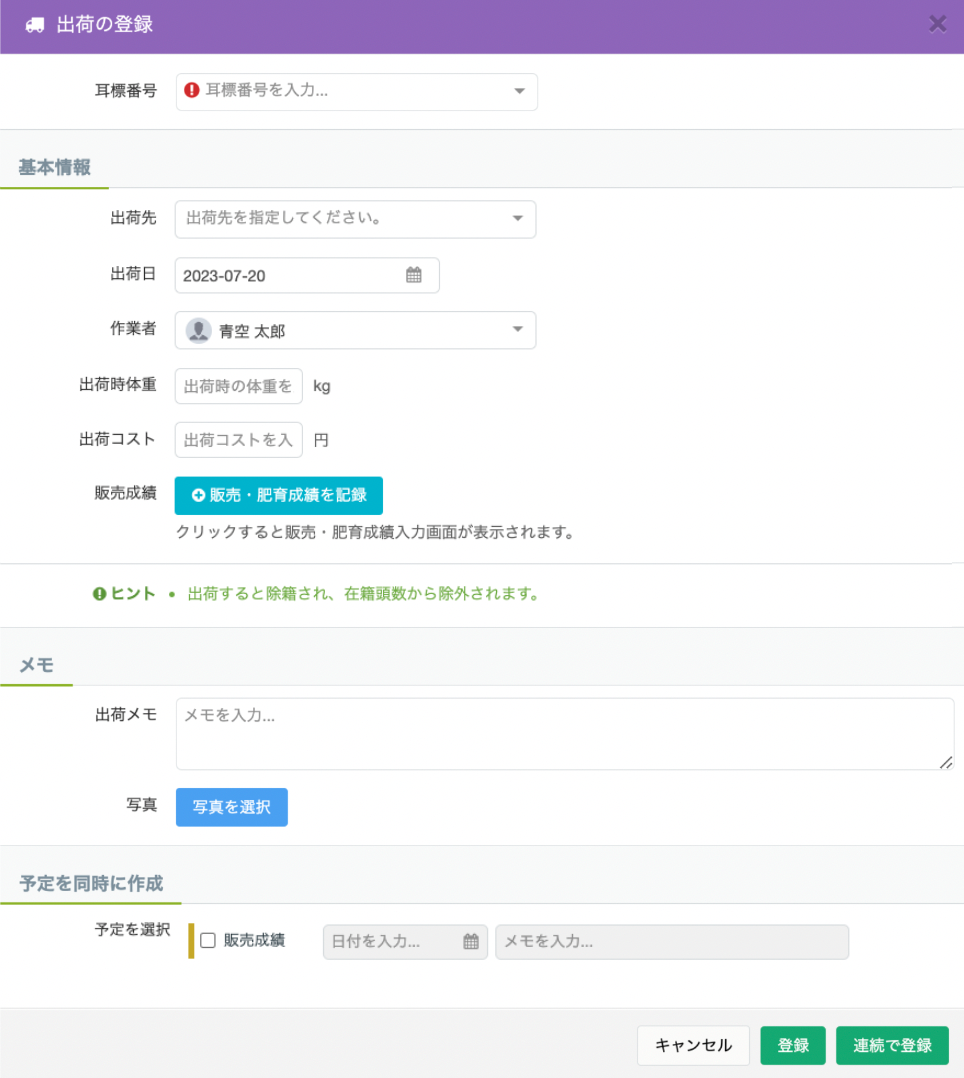Open the calendar icon for 出荷日
964x1078 pixels.
413,275
